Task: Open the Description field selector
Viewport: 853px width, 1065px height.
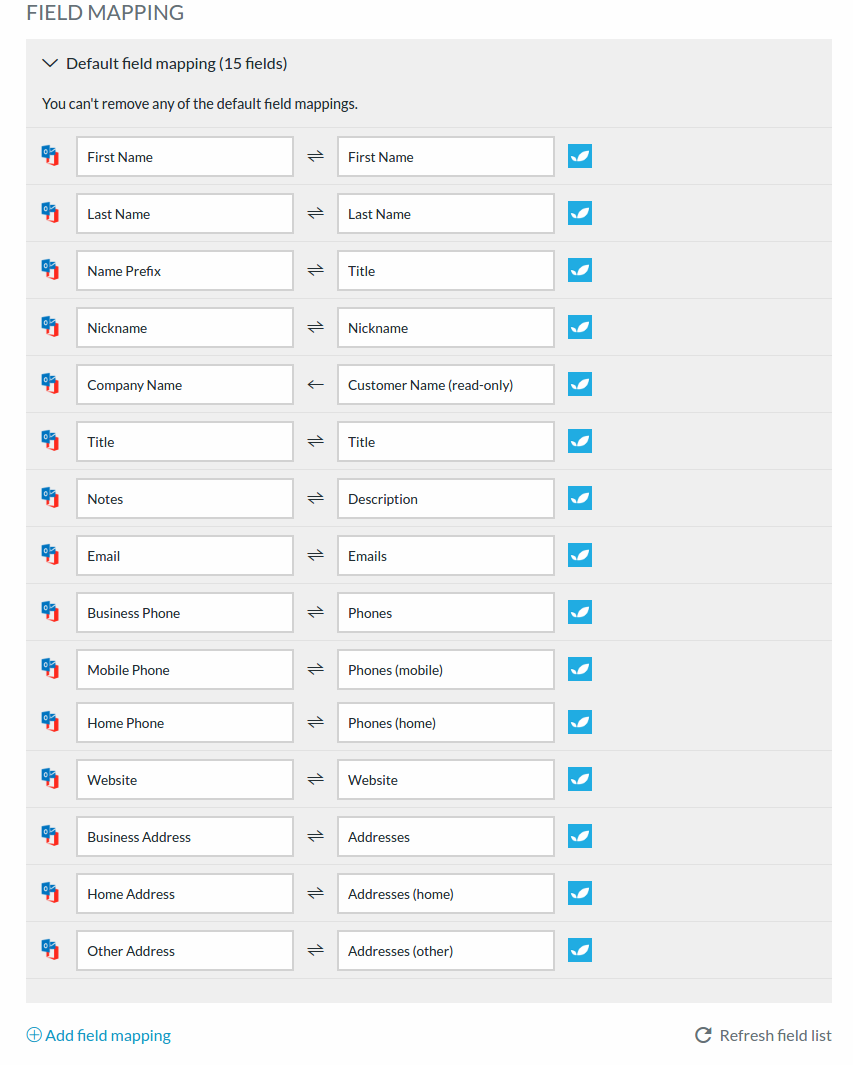Action: click(x=446, y=499)
